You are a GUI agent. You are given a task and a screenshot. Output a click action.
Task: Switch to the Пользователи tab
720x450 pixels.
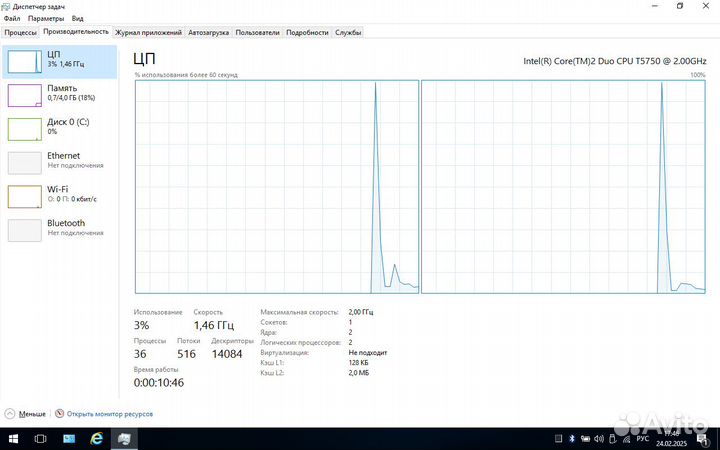pos(257,33)
